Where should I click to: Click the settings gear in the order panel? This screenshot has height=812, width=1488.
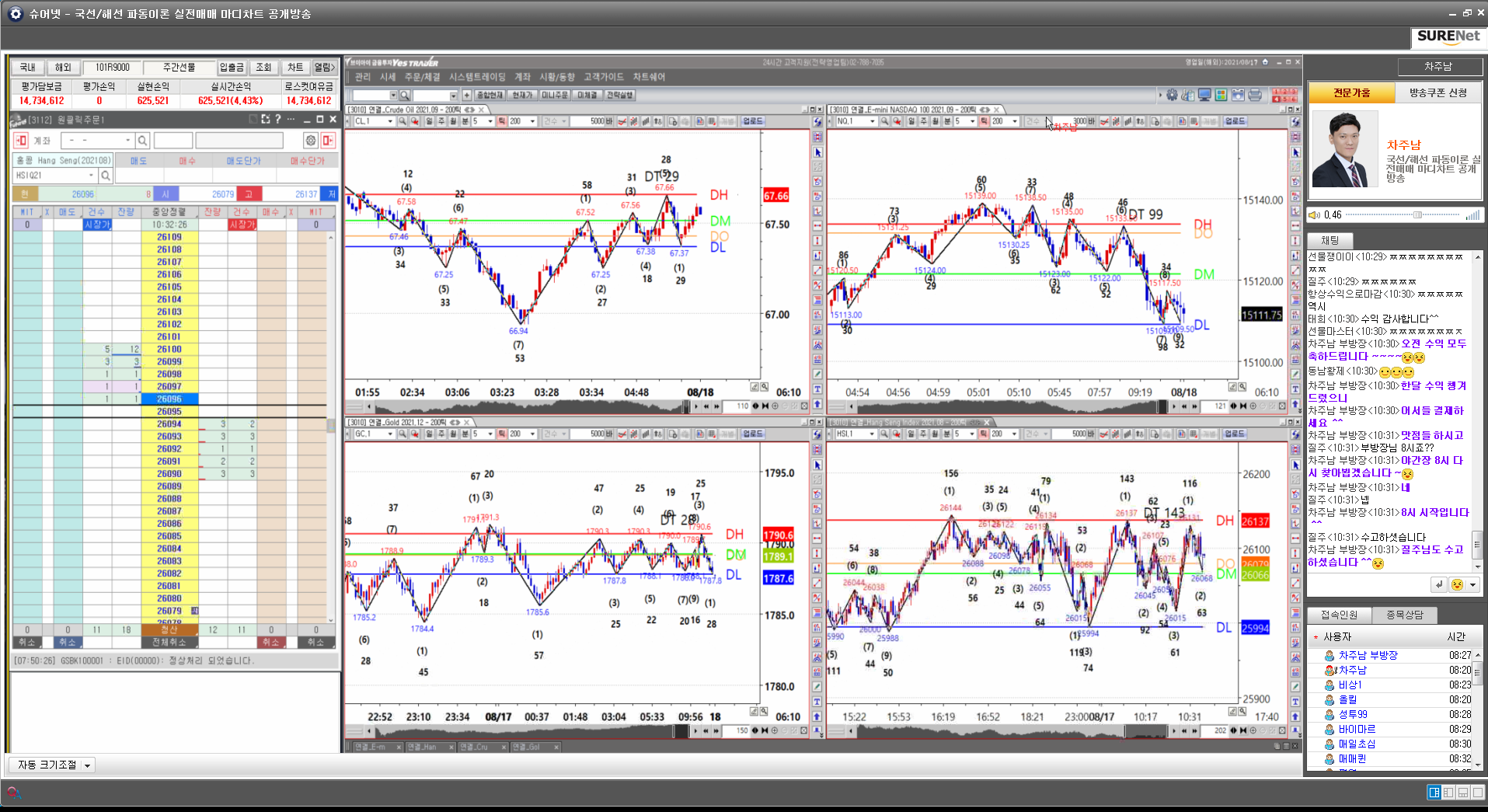tap(311, 141)
